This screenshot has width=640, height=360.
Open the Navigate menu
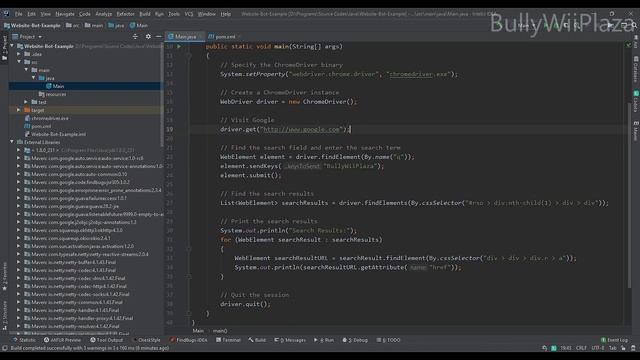(x=65, y=14)
